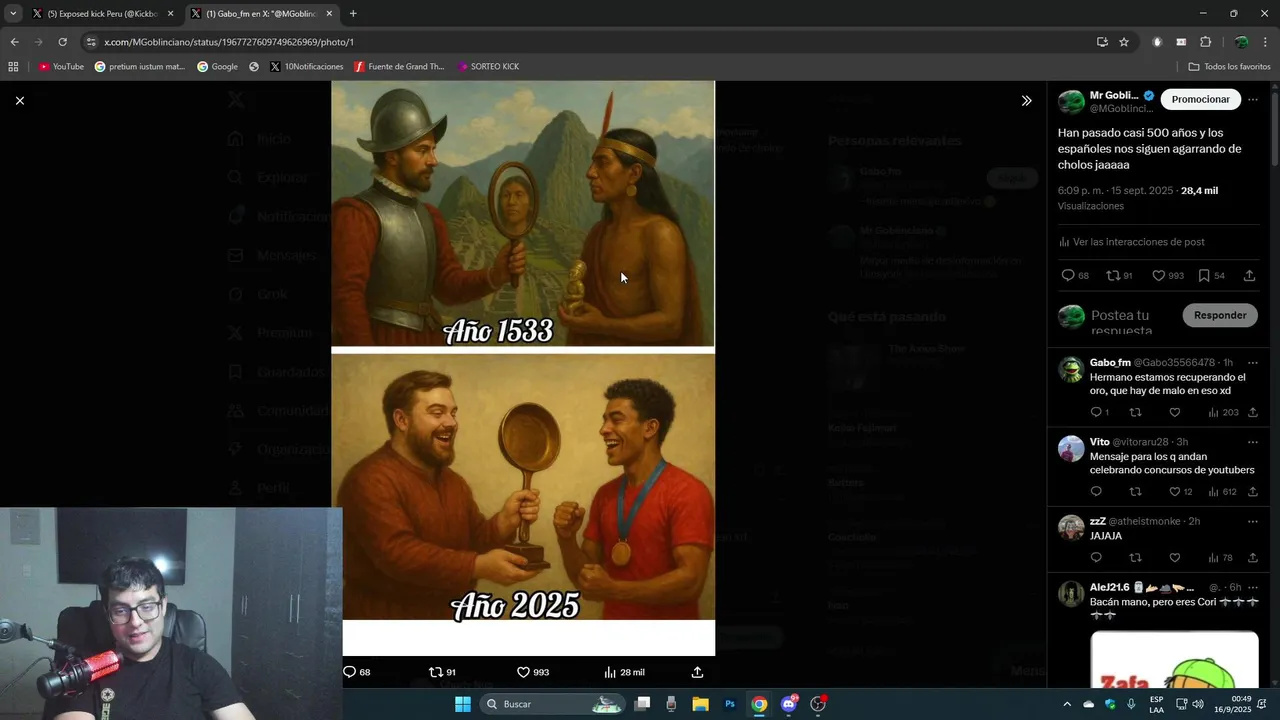Repost Gabo_fm's comment
The height and width of the screenshot is (720, 1280).
[1135, 412]
